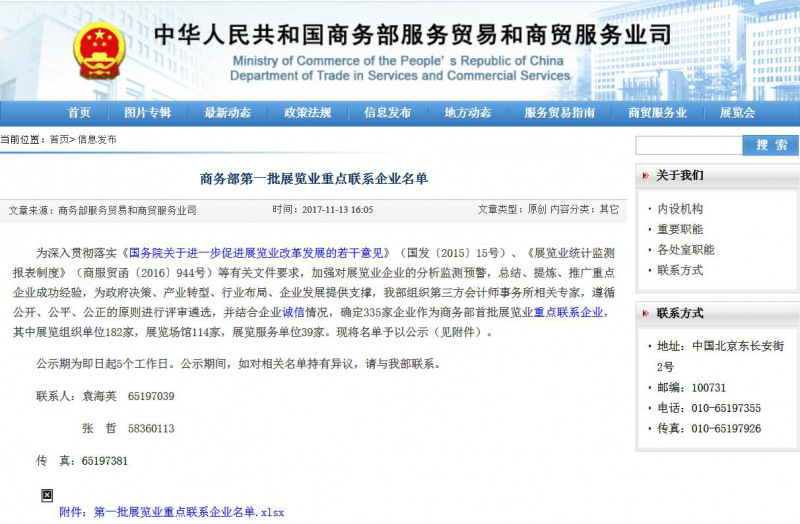800x524 pixels.
Task: Open the 展览会 navigation item
Action: tap(737, 113)
